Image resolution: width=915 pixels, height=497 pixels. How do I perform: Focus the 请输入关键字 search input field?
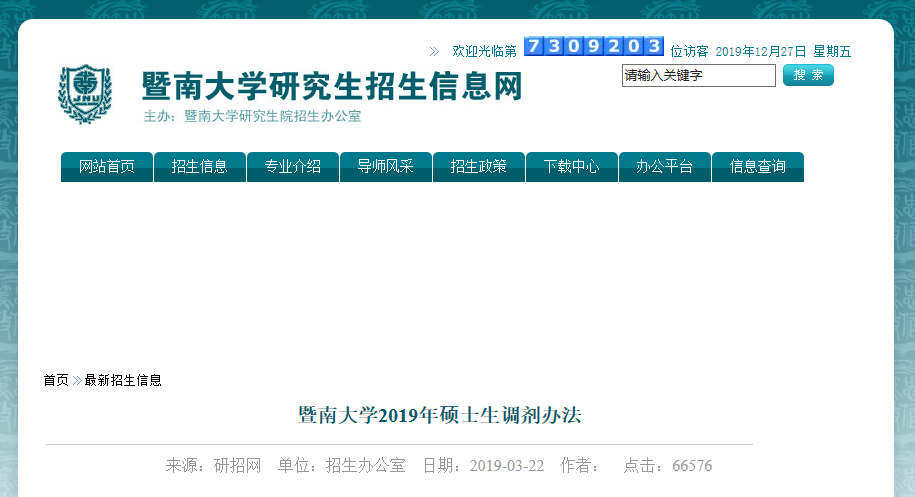pyautogui.click(x=698, y=75)
